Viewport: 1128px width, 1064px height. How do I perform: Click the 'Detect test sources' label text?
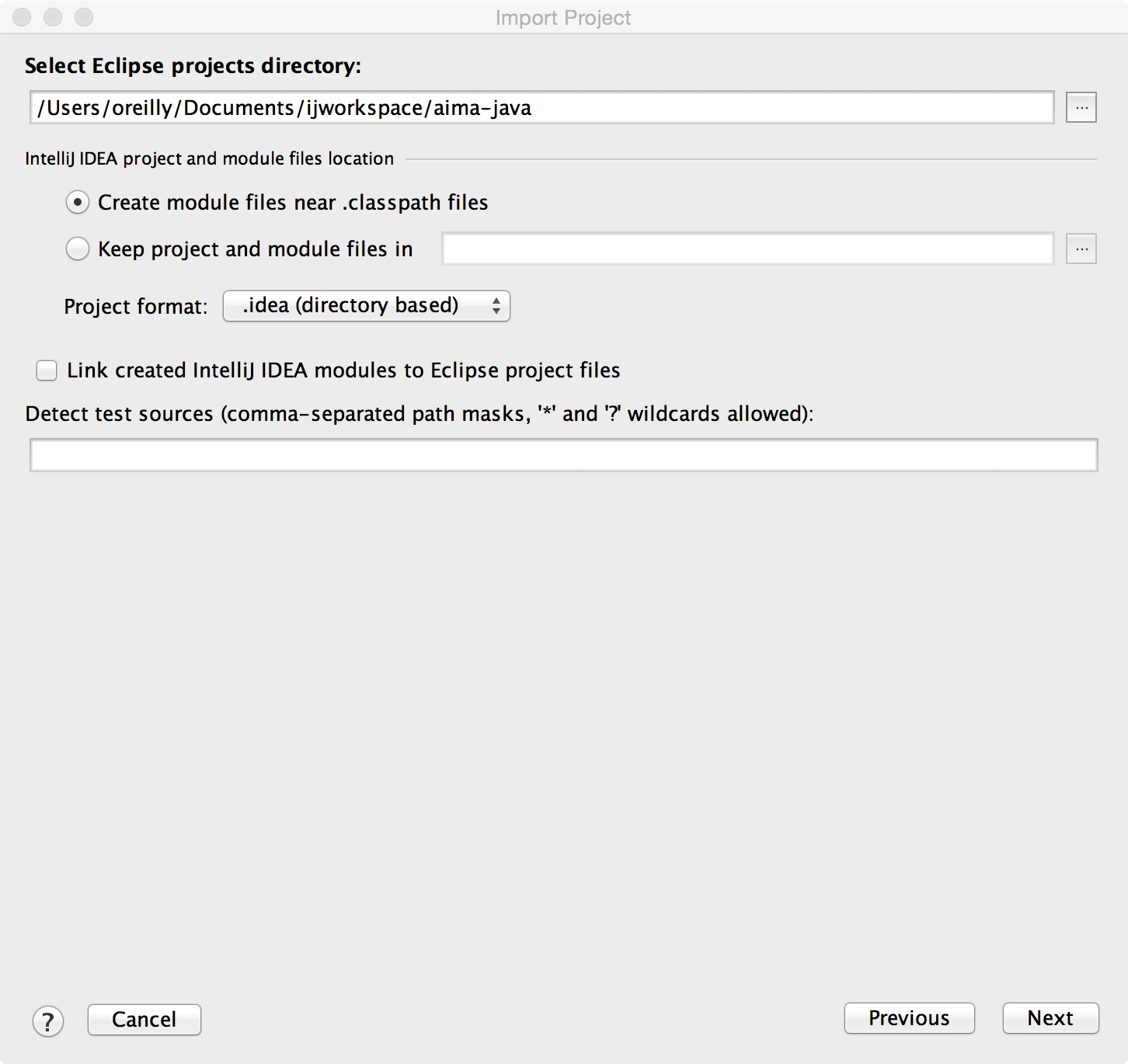(419, 414)
